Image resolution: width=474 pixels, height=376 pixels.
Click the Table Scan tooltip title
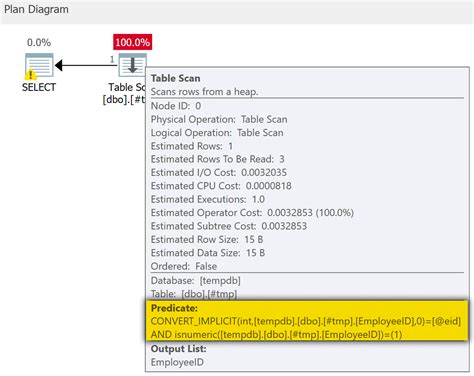176,78
